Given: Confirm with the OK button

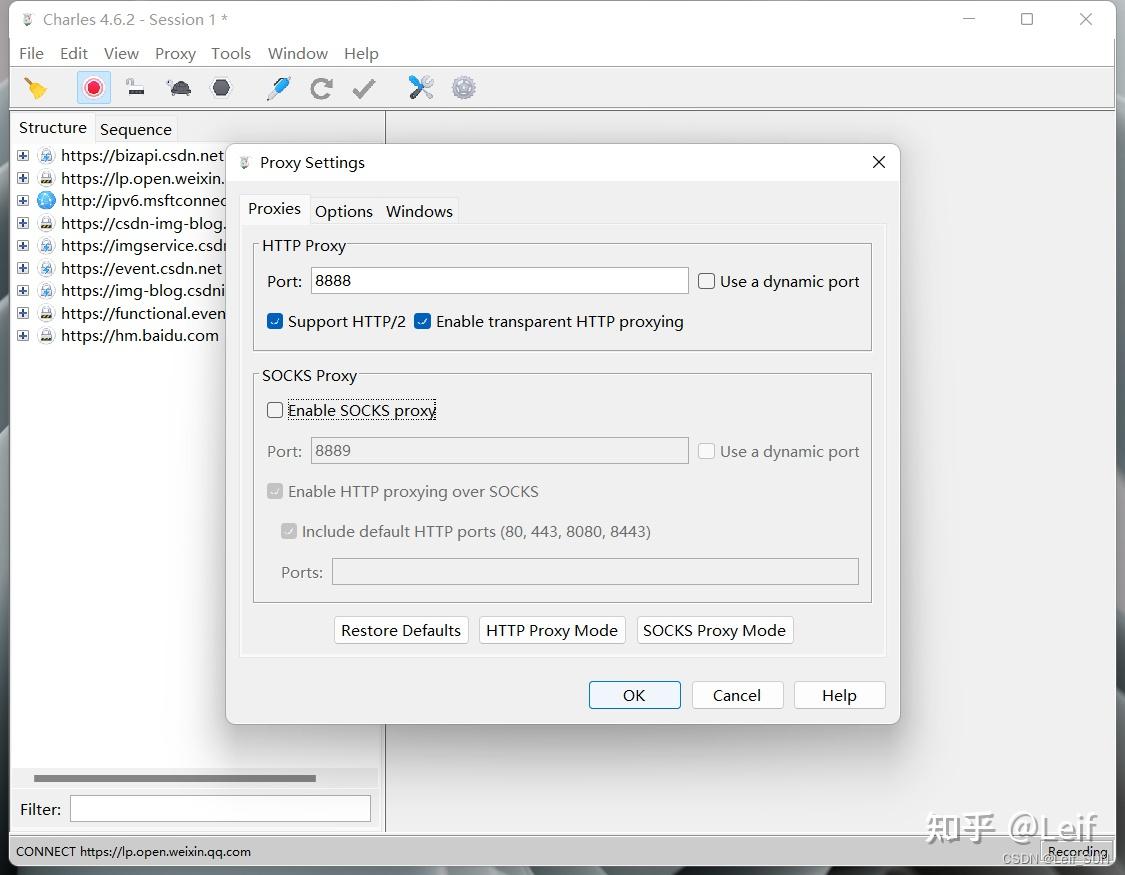Looking at the screenshot, I should click(634, 695).
